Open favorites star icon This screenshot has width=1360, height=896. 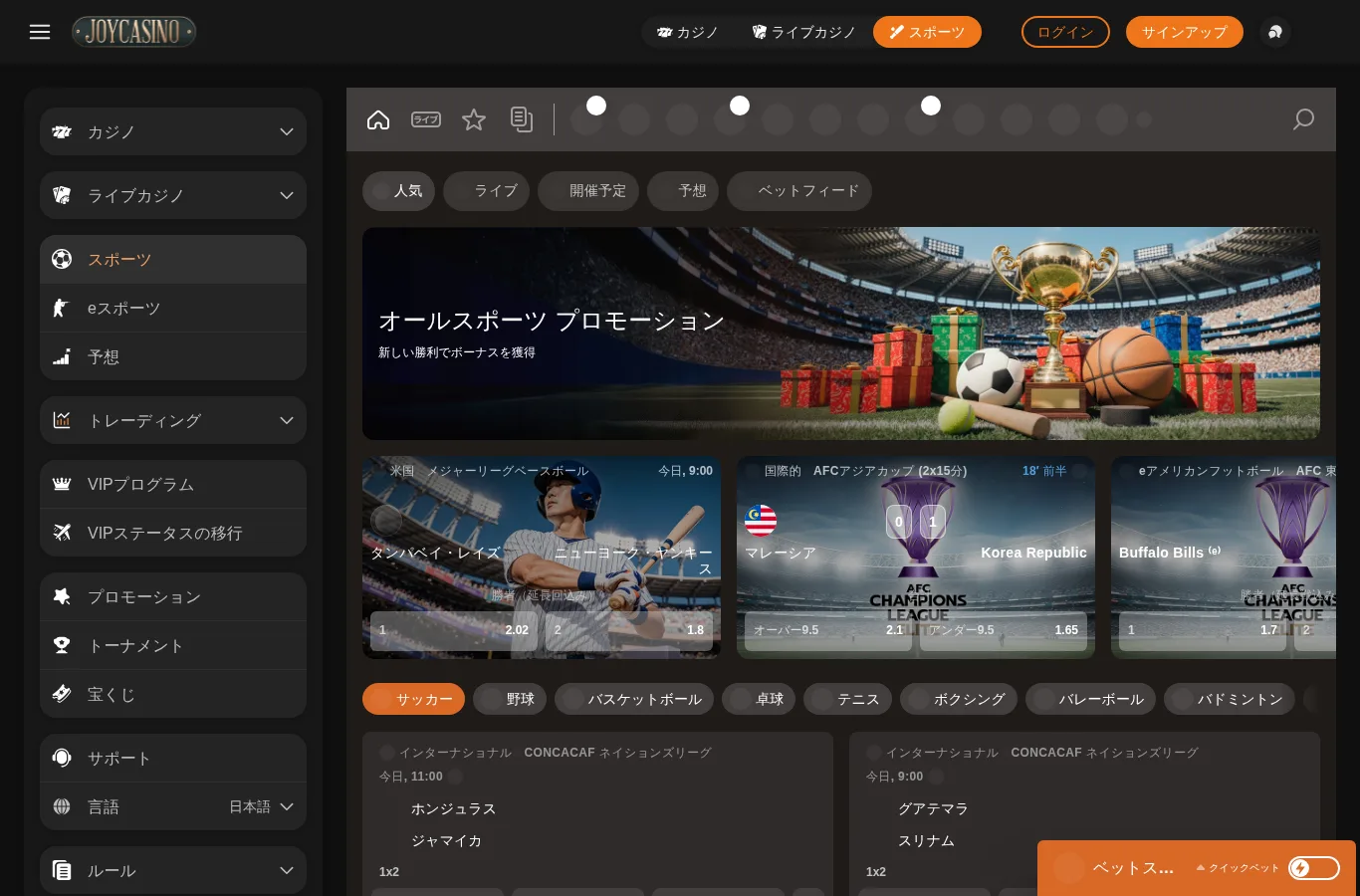(x=474, y=119)
